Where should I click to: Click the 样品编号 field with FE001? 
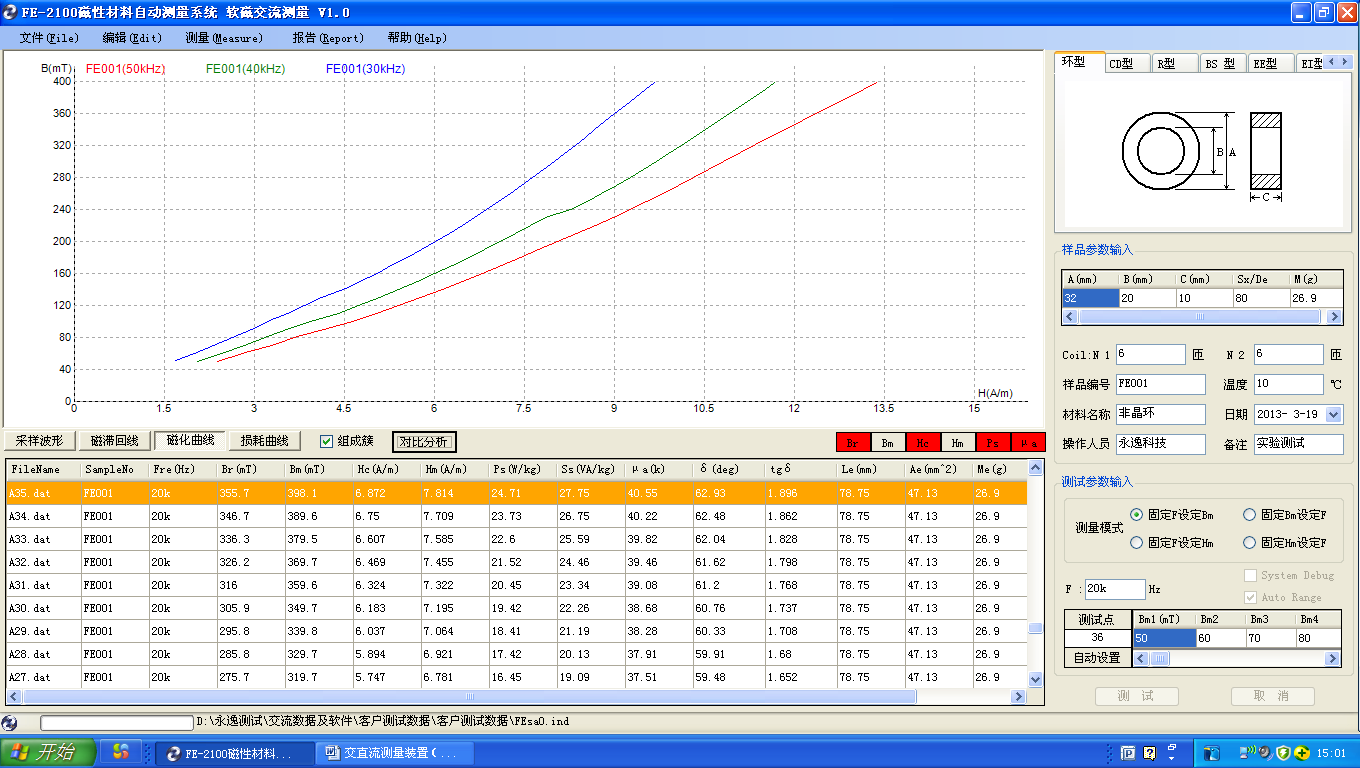click(1161, 384)
